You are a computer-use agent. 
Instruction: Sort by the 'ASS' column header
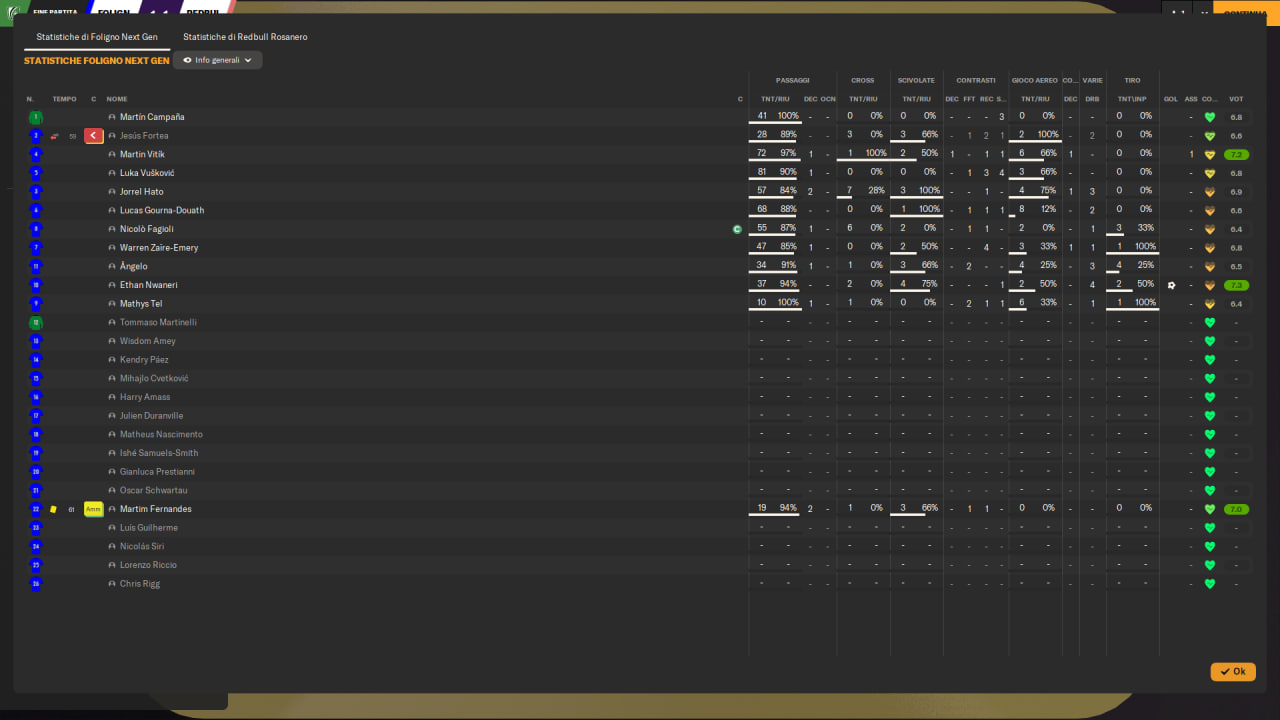click(1191, 99)
